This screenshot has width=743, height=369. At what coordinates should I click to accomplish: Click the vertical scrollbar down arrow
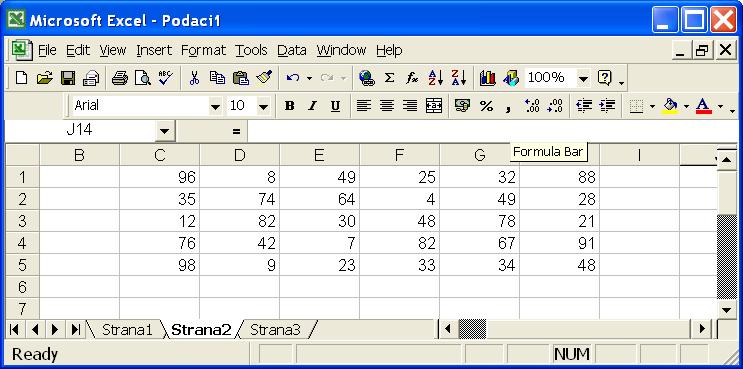point(726,310)
